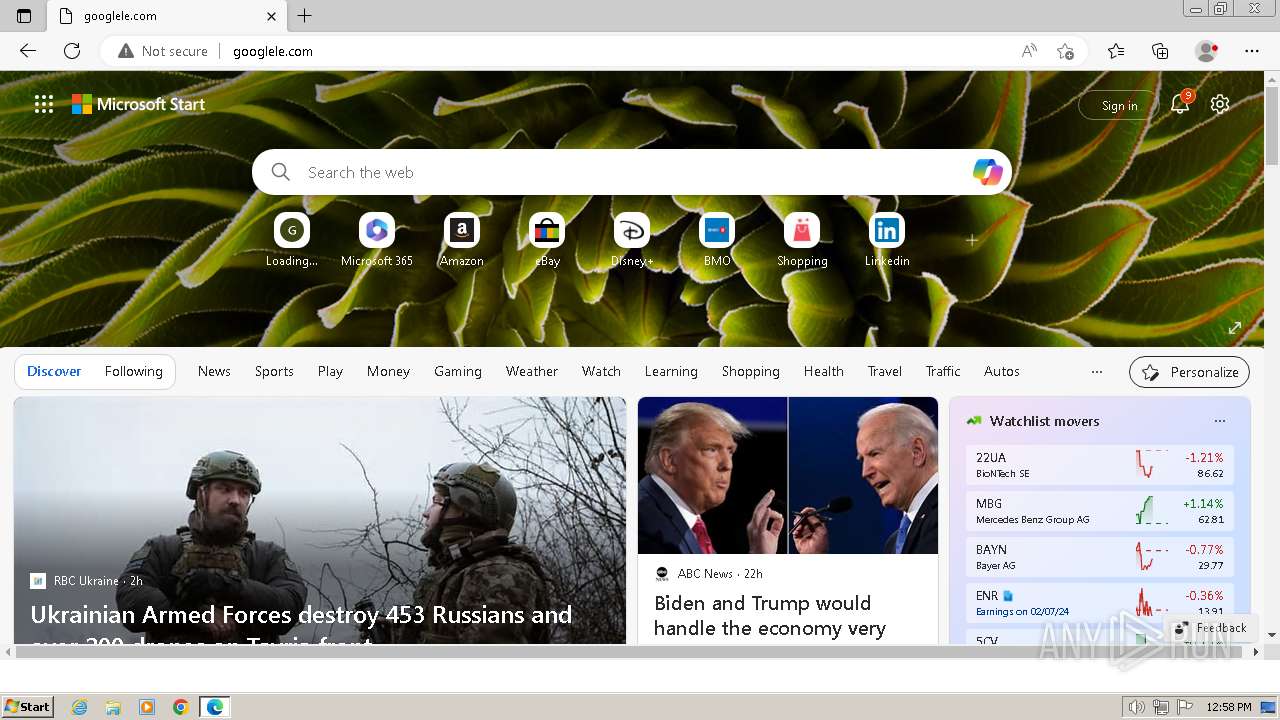
Task: Open the Windows Start menu
Action: click(x=28, y=706)
